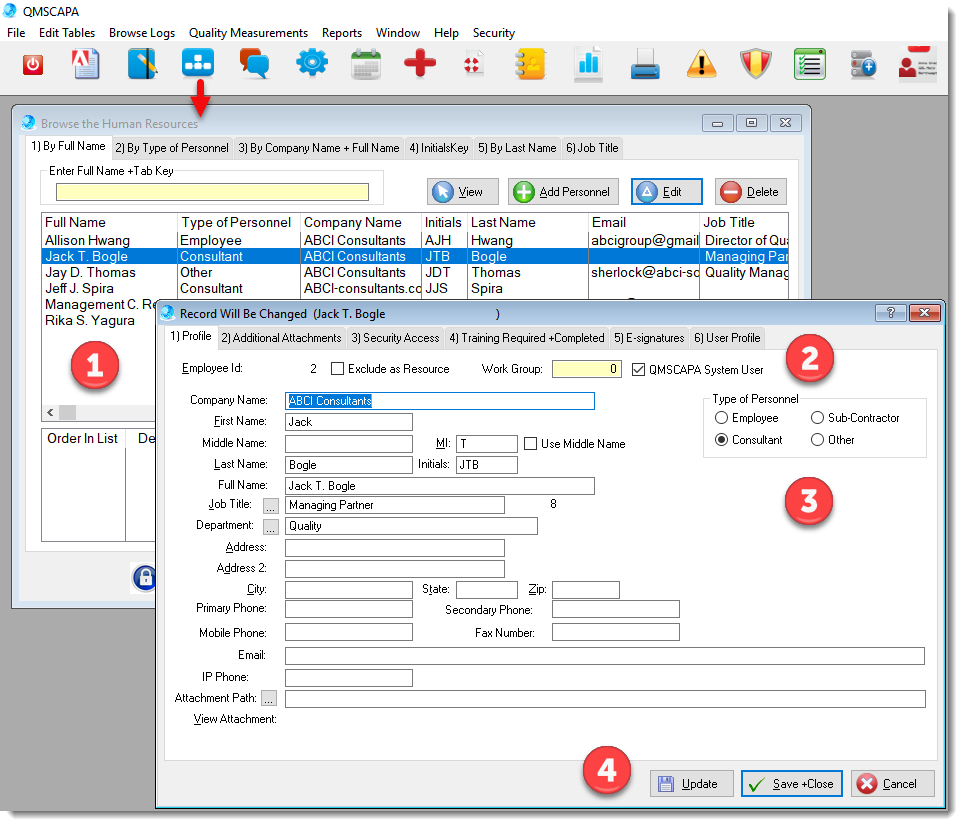
Task: Switch to the Security Access tab
Action: click(395, 338)
